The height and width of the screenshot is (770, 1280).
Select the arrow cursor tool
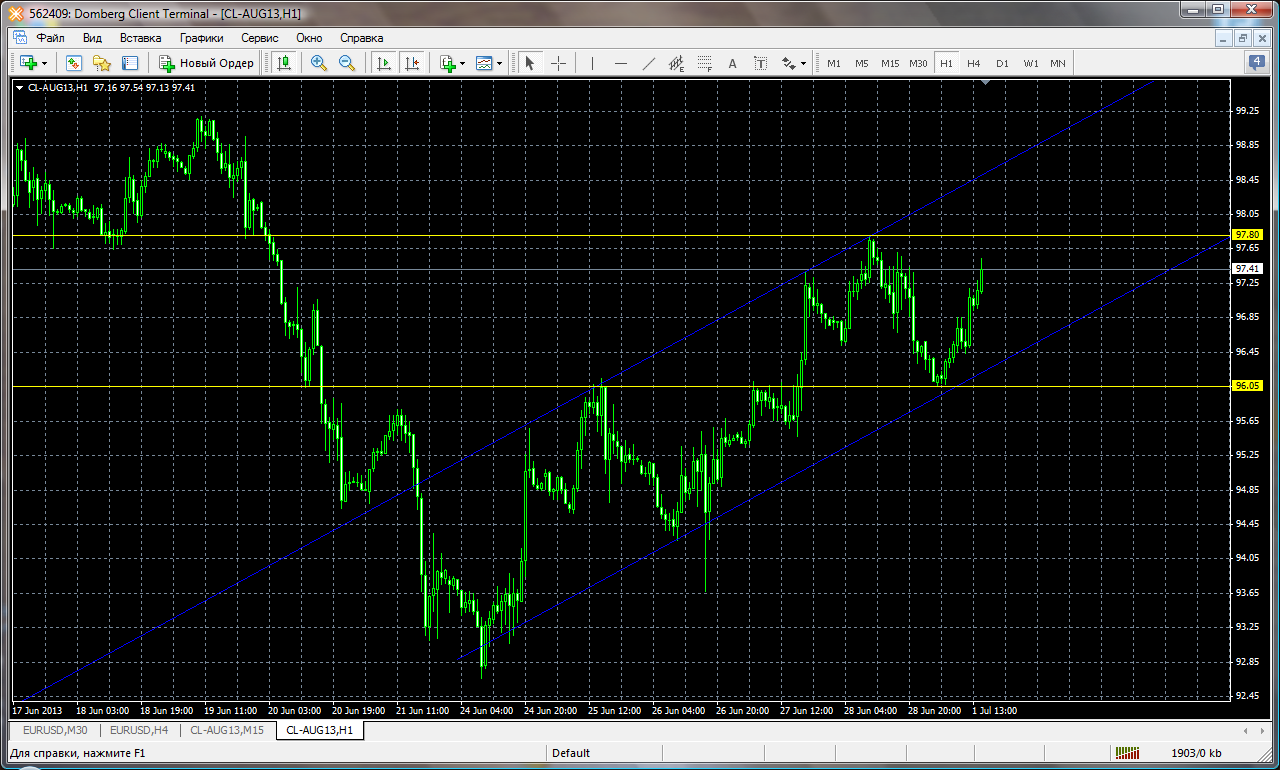coord(530,63)
